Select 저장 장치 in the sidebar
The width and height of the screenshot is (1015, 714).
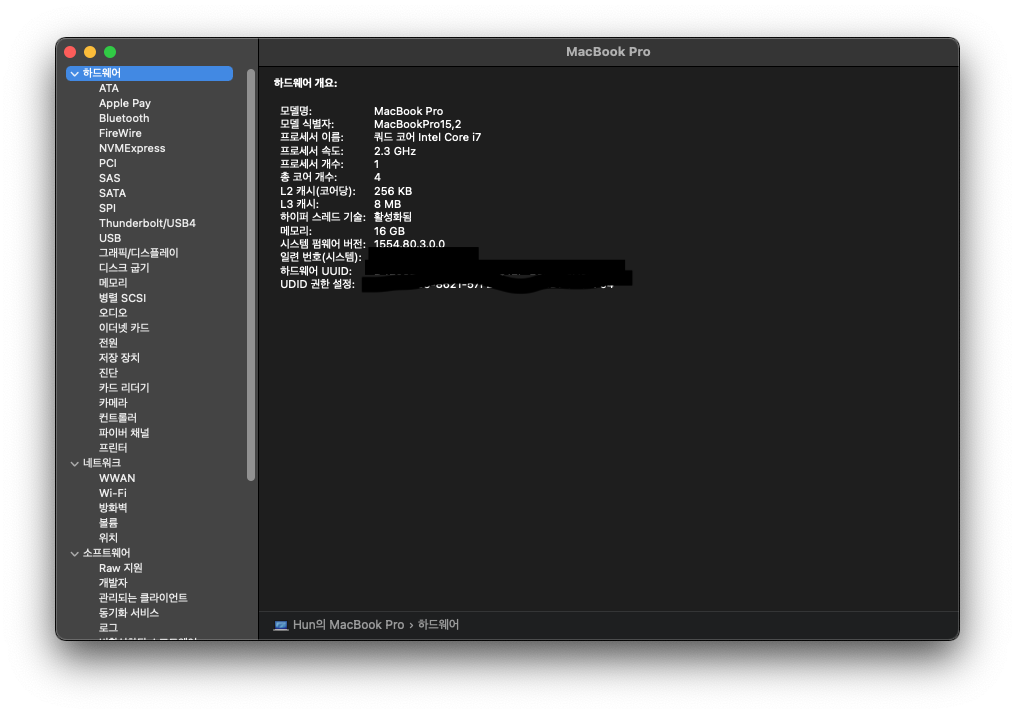point(119,357)
